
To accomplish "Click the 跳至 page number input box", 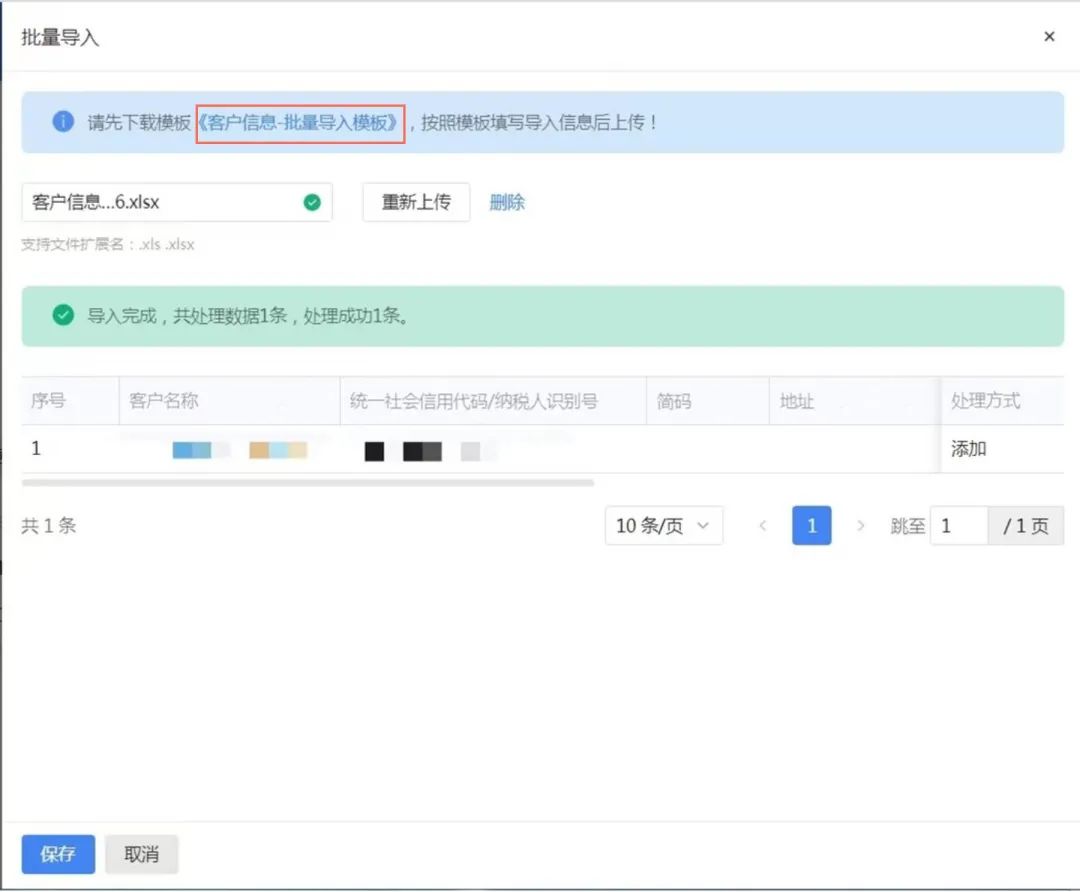I will (x=958, y=525).
